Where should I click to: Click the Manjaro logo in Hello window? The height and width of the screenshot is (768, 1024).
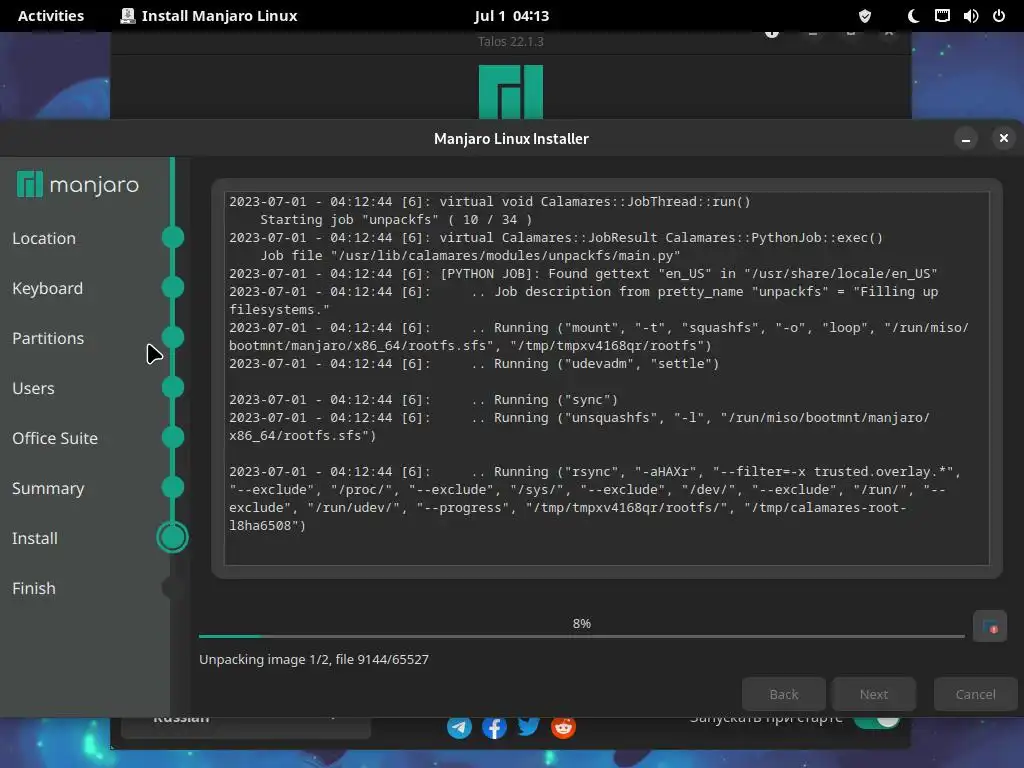point(511,91)
